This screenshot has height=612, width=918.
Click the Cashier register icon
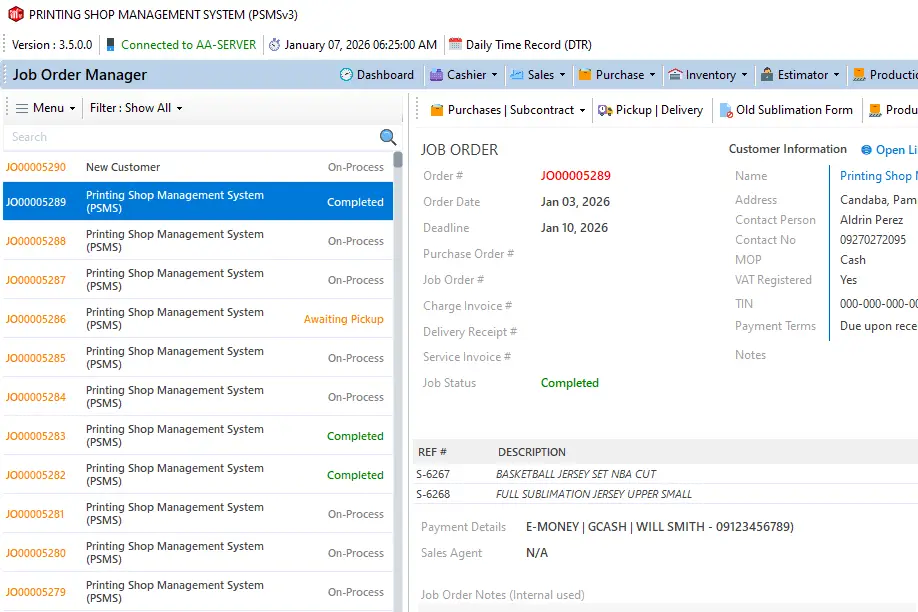[437, 75]
